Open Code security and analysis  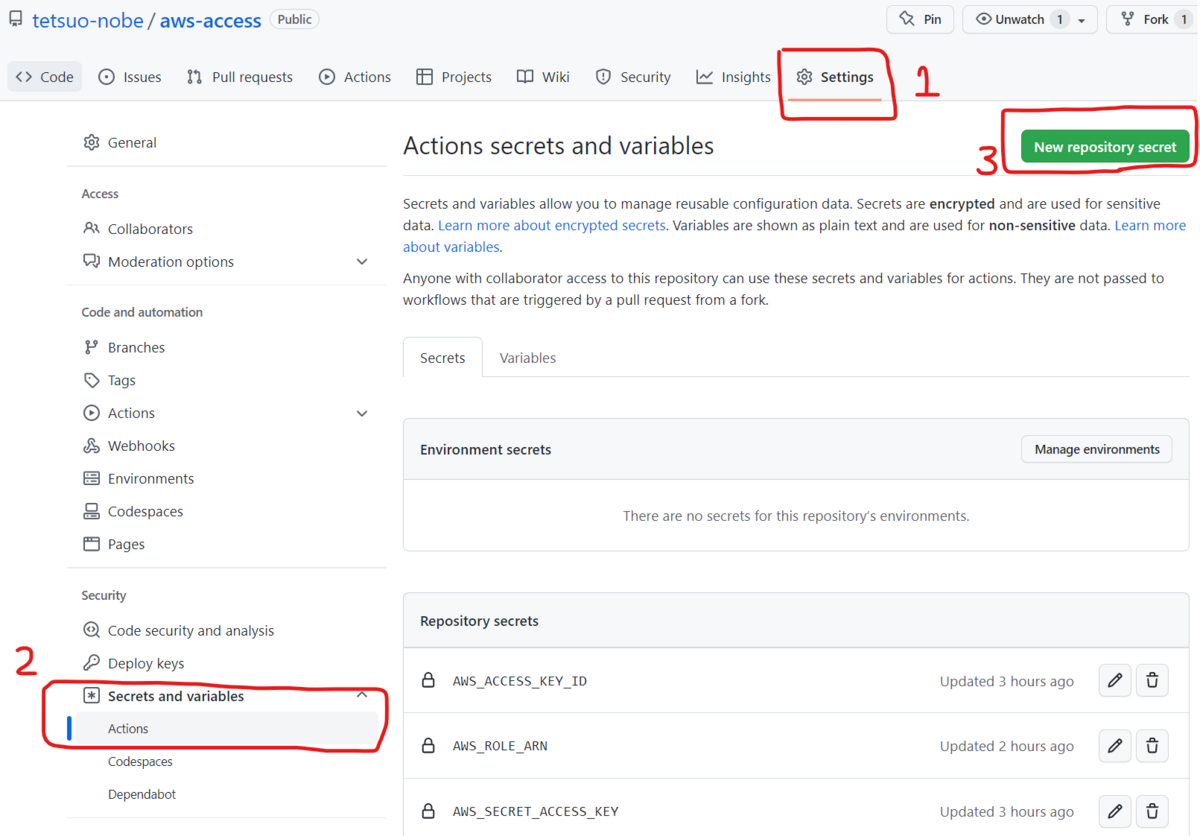pyautogui.click(x=190, y=630)
